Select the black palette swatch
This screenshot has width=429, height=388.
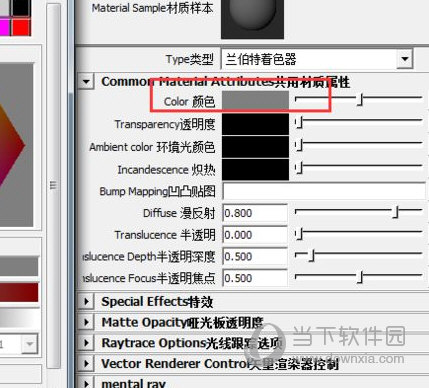point(22,7)
